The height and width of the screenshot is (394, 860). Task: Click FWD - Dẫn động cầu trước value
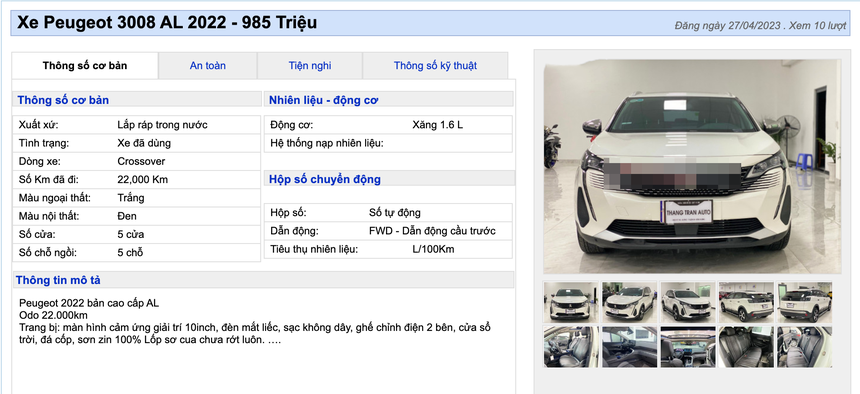pyautogui.click(x=432, y=231)
